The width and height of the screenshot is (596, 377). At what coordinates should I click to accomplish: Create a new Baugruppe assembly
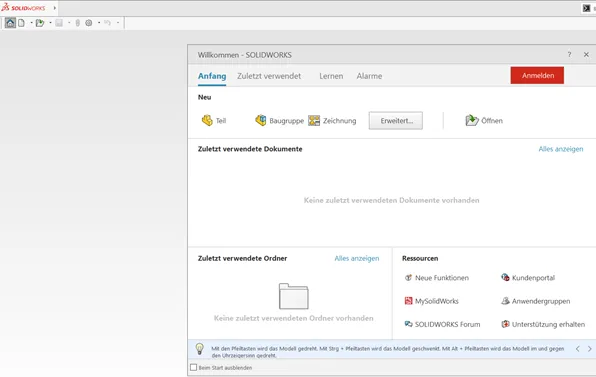(x=279, y=120)
